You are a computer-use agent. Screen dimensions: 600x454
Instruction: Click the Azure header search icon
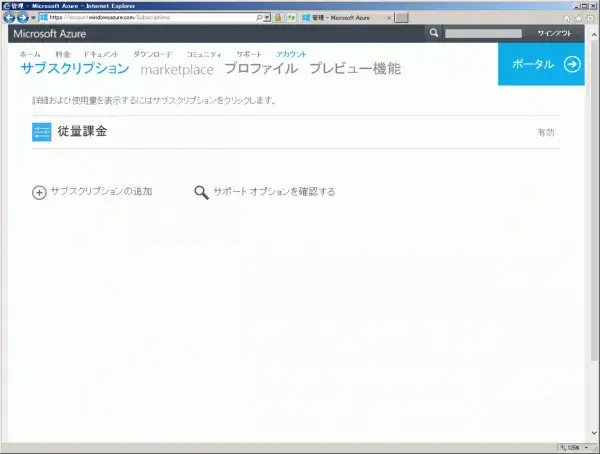pyautogui.click(x=434, y=33)
